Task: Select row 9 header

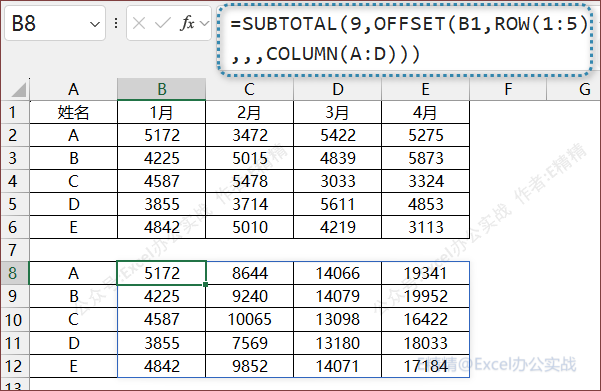Action: point(15,296)
